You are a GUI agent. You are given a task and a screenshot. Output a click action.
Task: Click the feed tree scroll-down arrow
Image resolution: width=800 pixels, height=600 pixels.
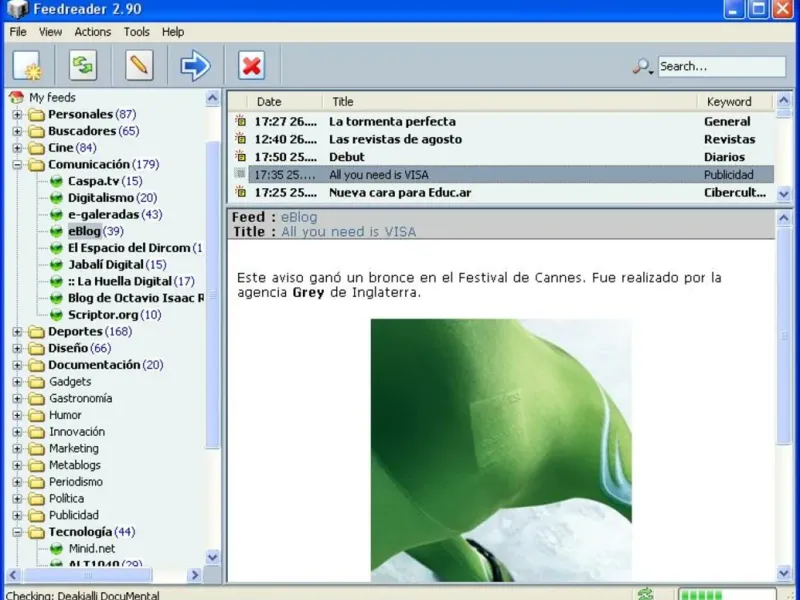click(213, 557)
